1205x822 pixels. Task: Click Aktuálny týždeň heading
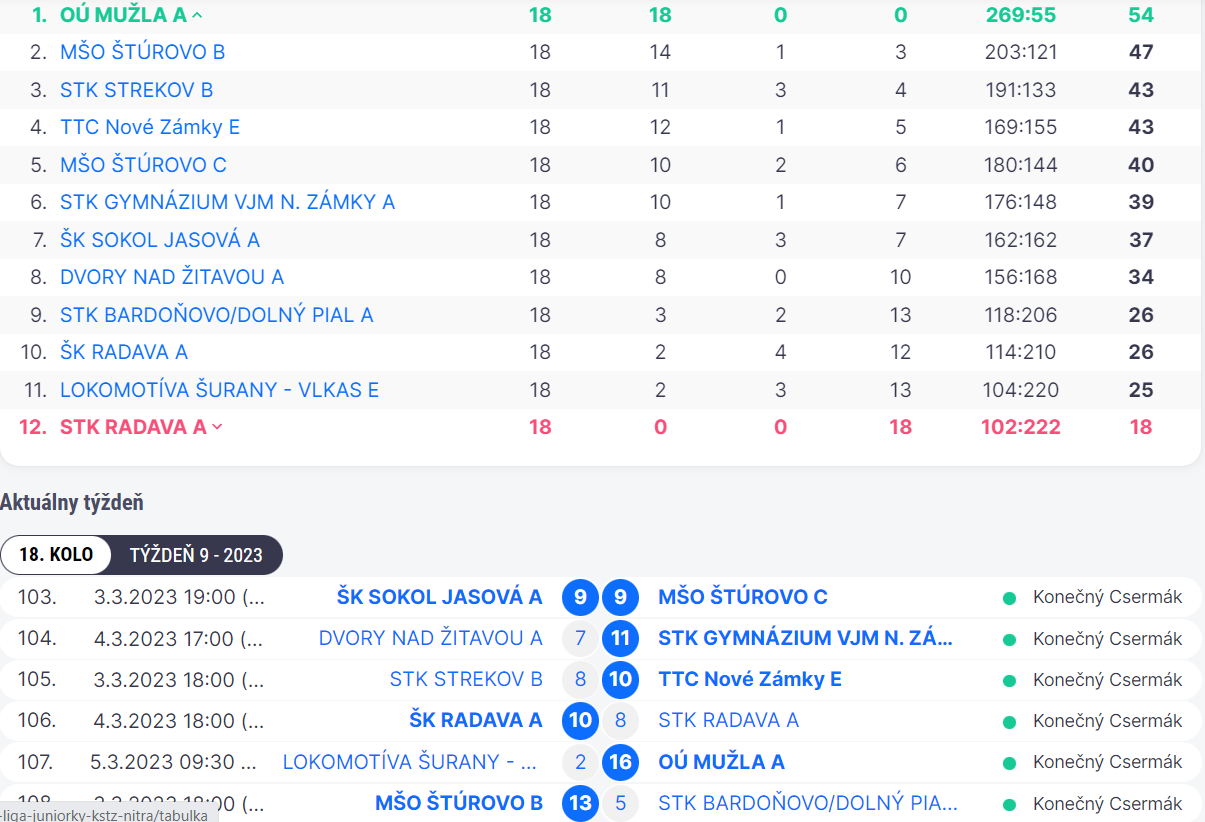coord(72,502)
